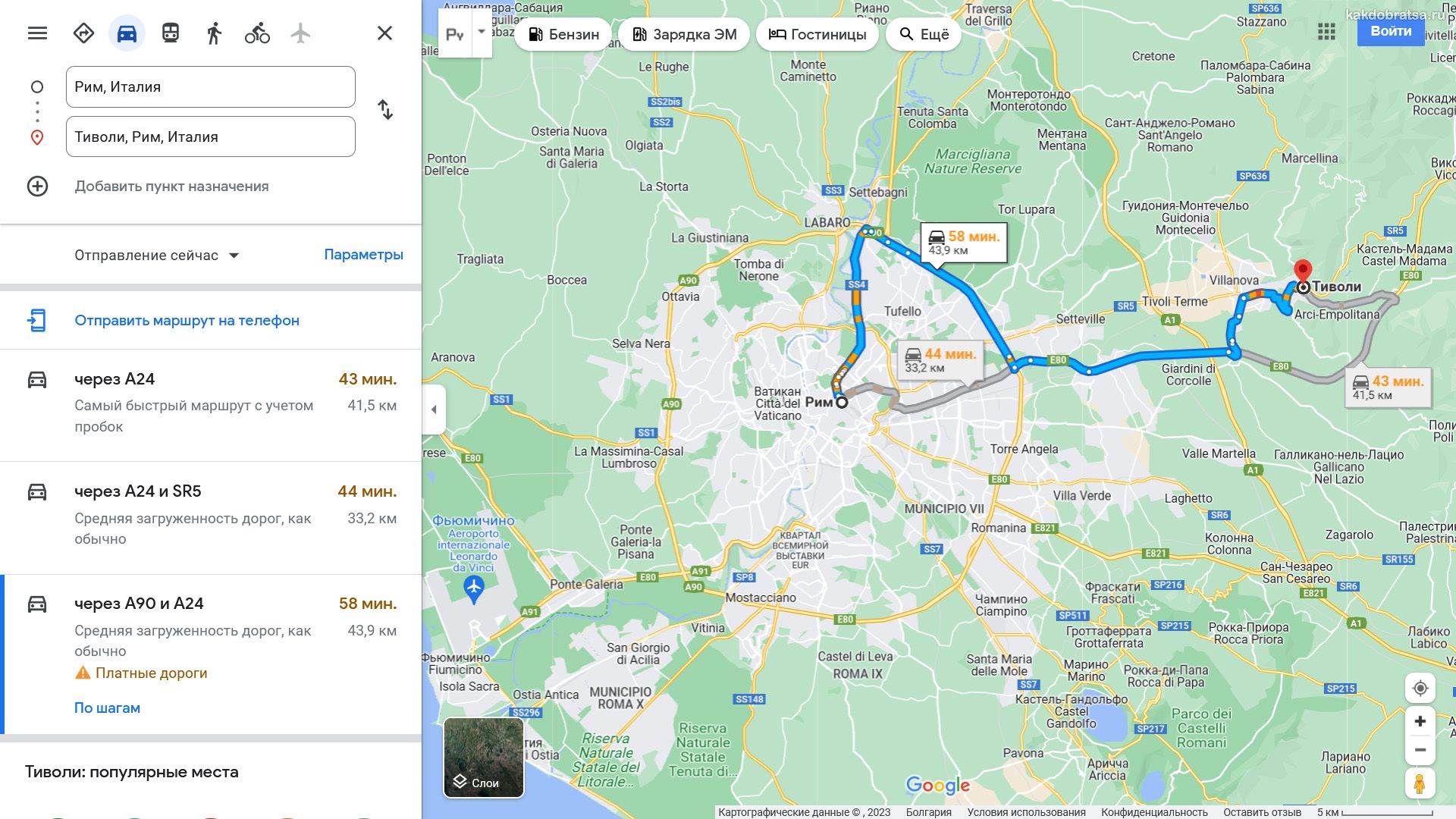
Task: Click 58 мин. route label on map
Action: coord(964,243)
